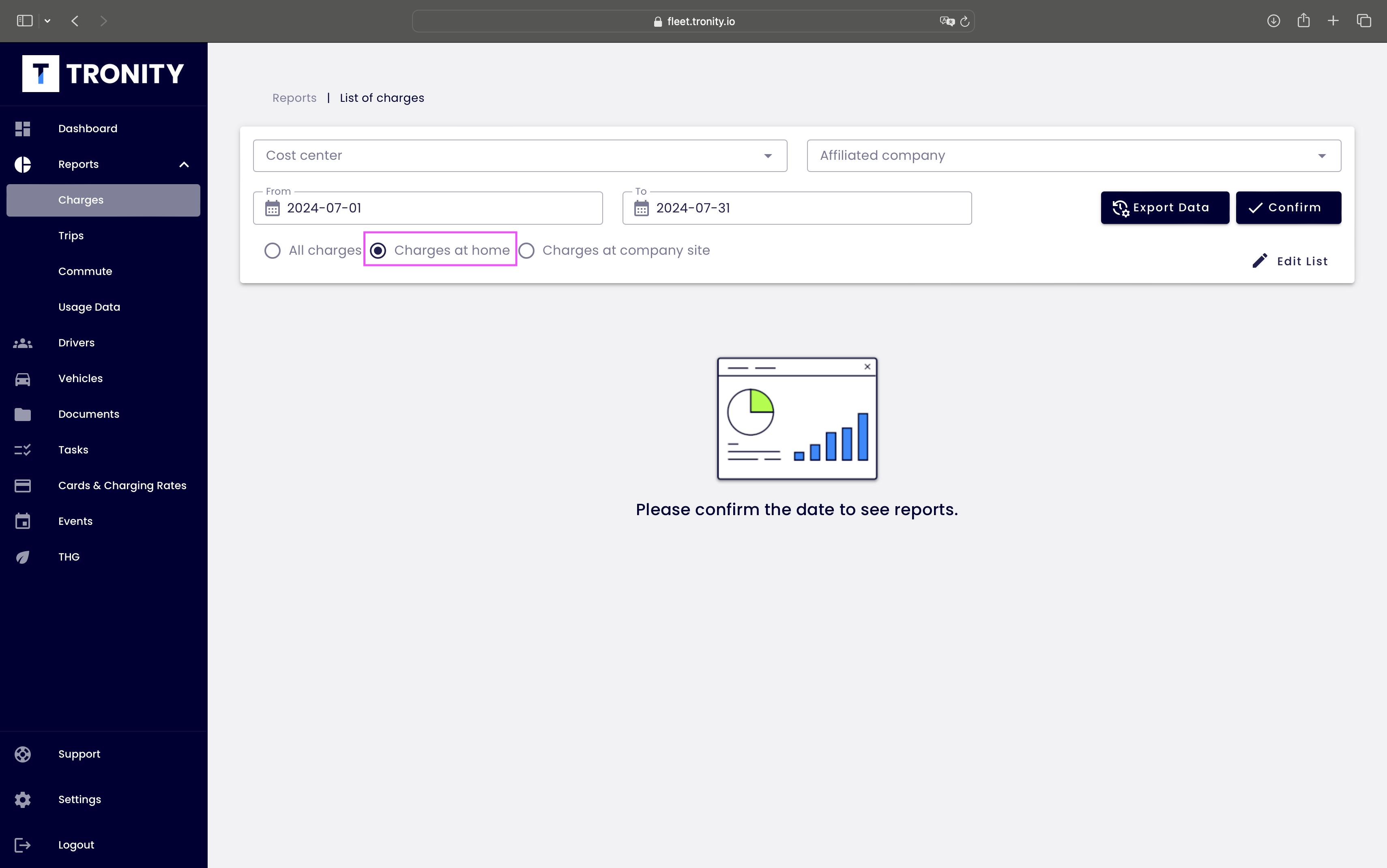Click the Reports pie chart icon
Screen dimensions: 1387x868
point(22,165)
